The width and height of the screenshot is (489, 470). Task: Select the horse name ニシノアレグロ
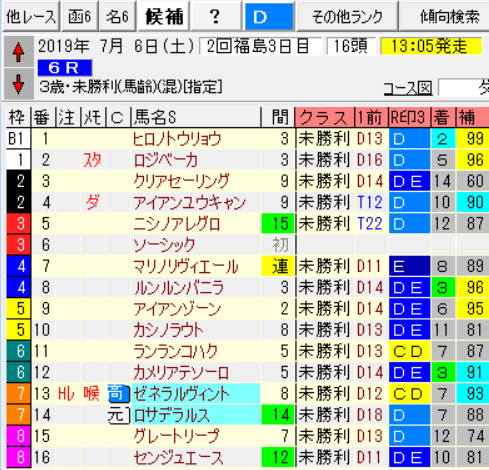[177, 224]
